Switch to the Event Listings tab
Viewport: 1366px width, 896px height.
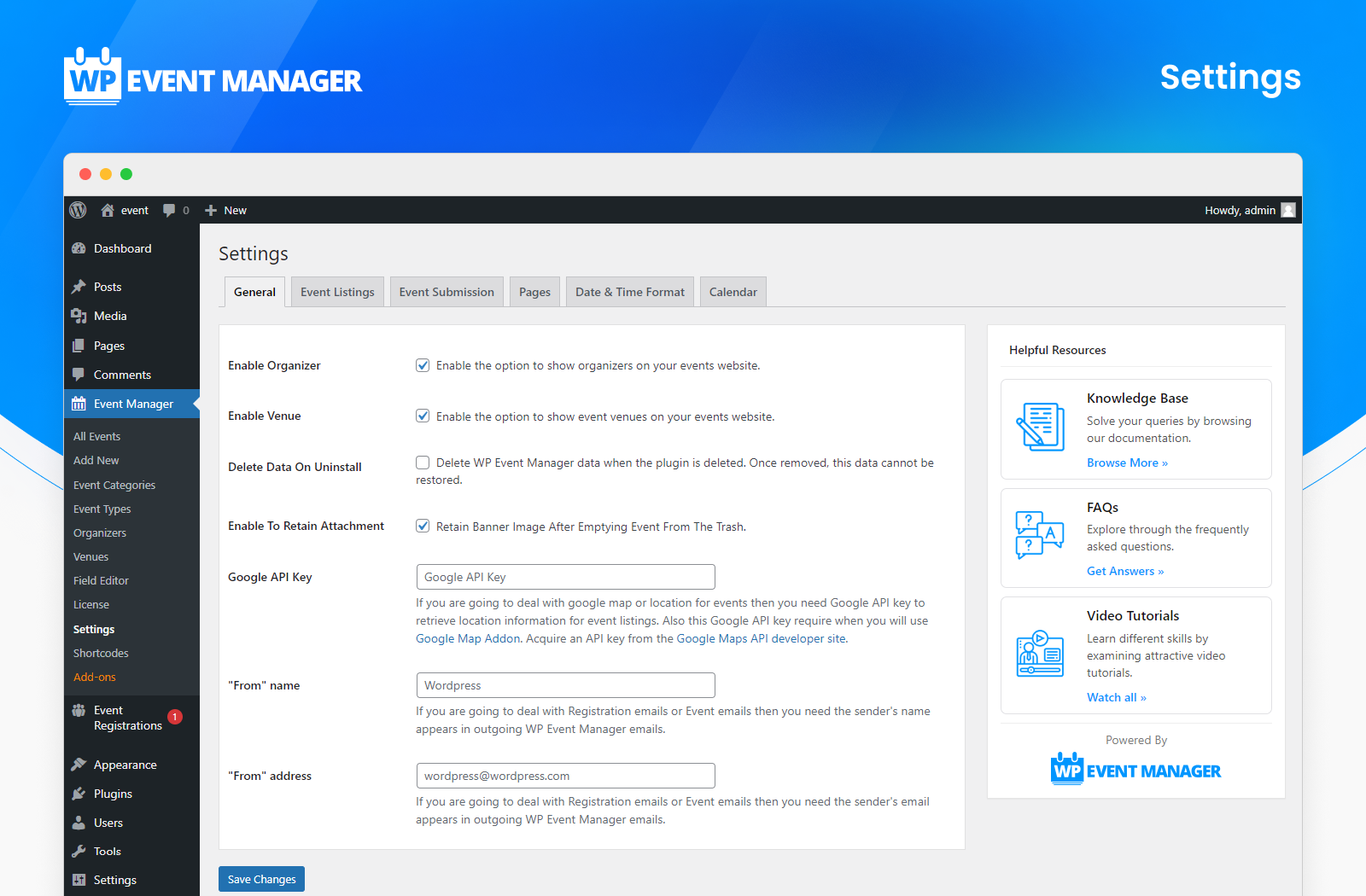coord(337,292)
